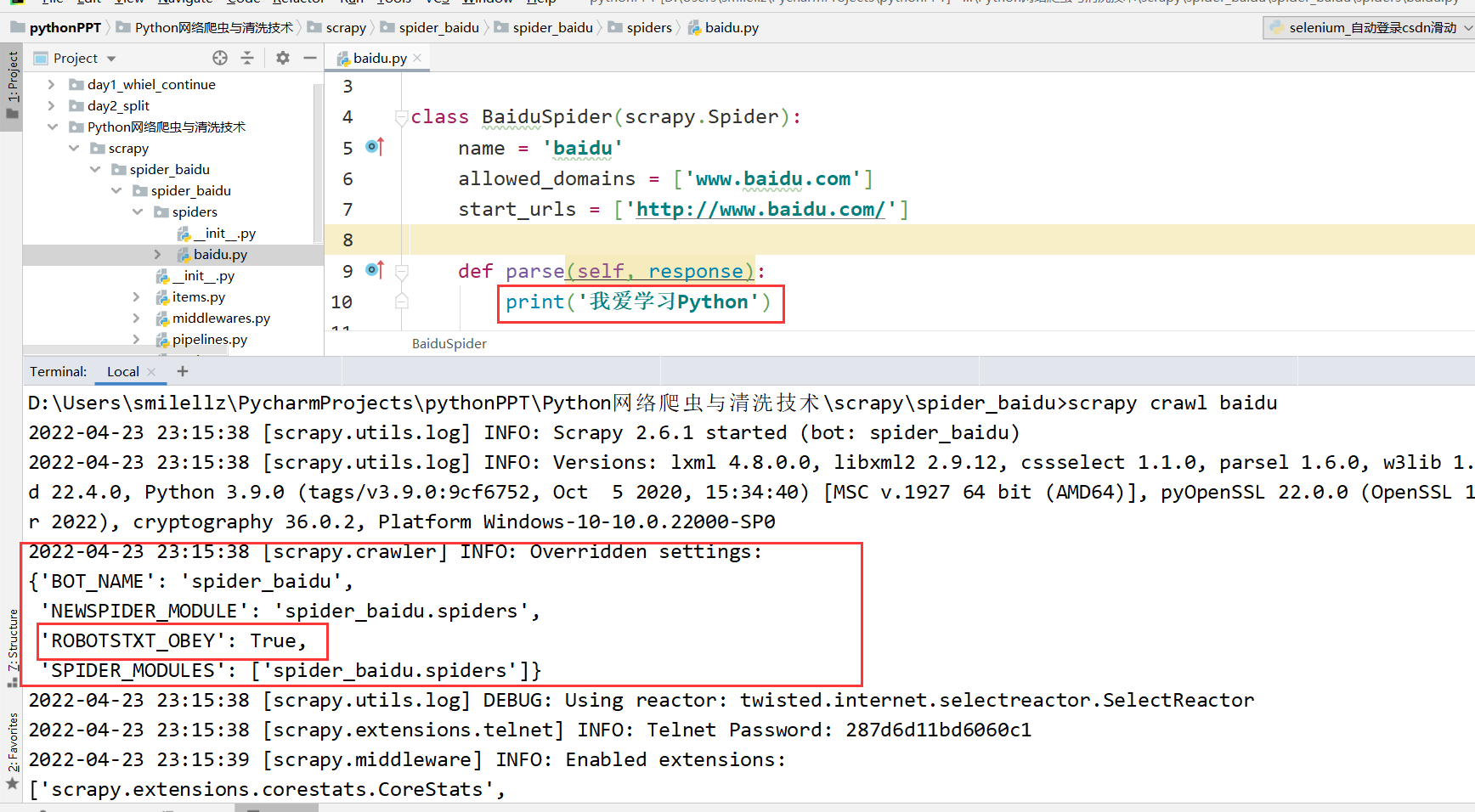Viewport: 1475px width, 812px height.
Task: Open http://www.baidu.com/ link in code
Action: [x=760, y=209]
